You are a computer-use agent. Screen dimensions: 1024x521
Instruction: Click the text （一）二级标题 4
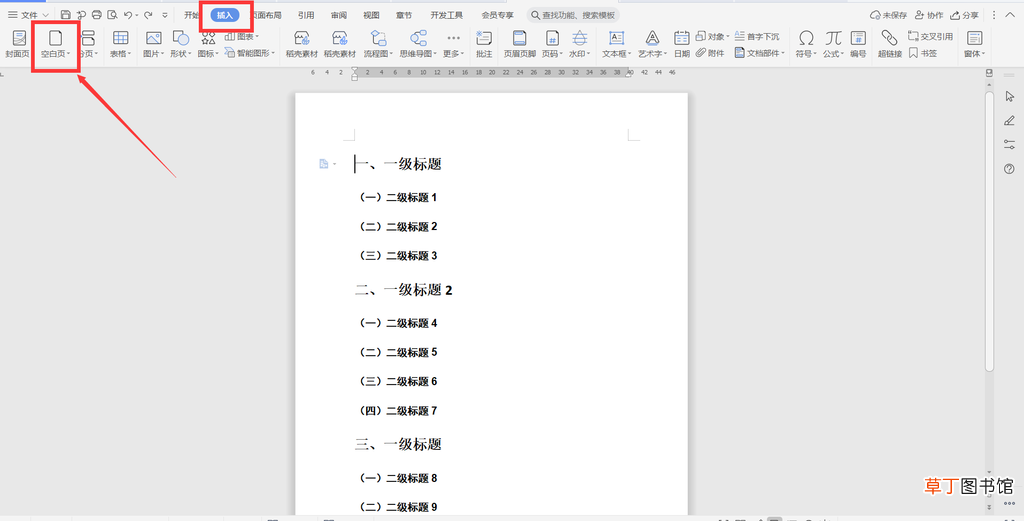398,323
